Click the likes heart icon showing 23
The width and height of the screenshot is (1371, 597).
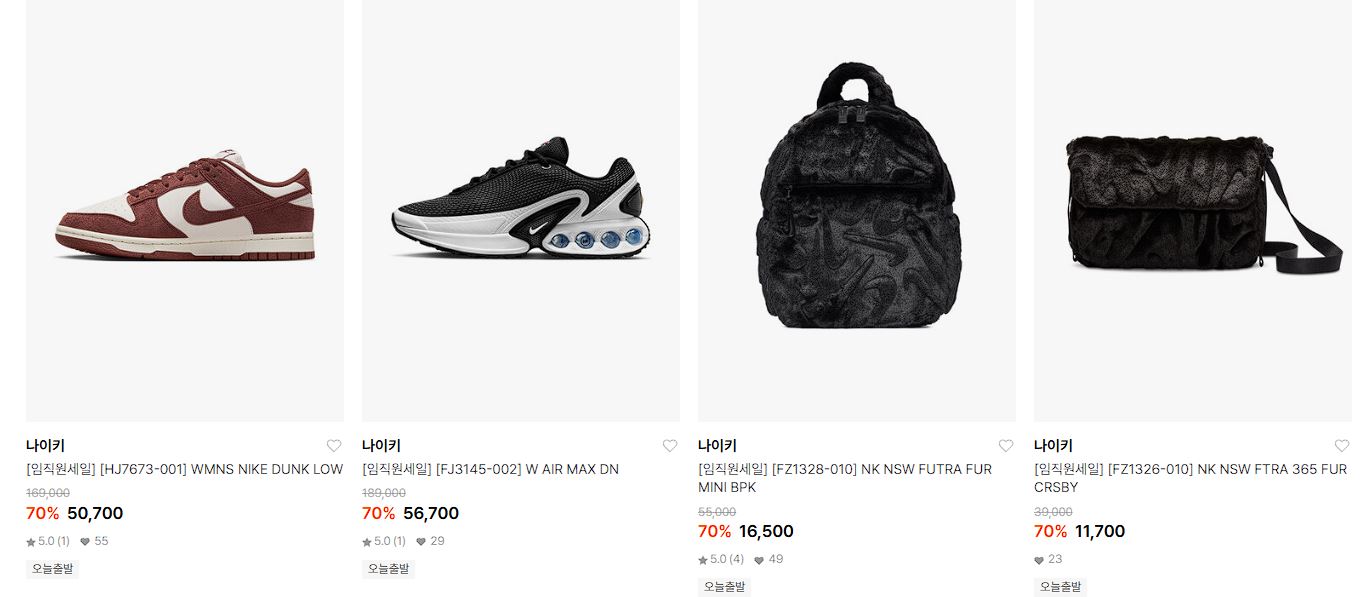pyautogui.click(x=1039, y=560)
